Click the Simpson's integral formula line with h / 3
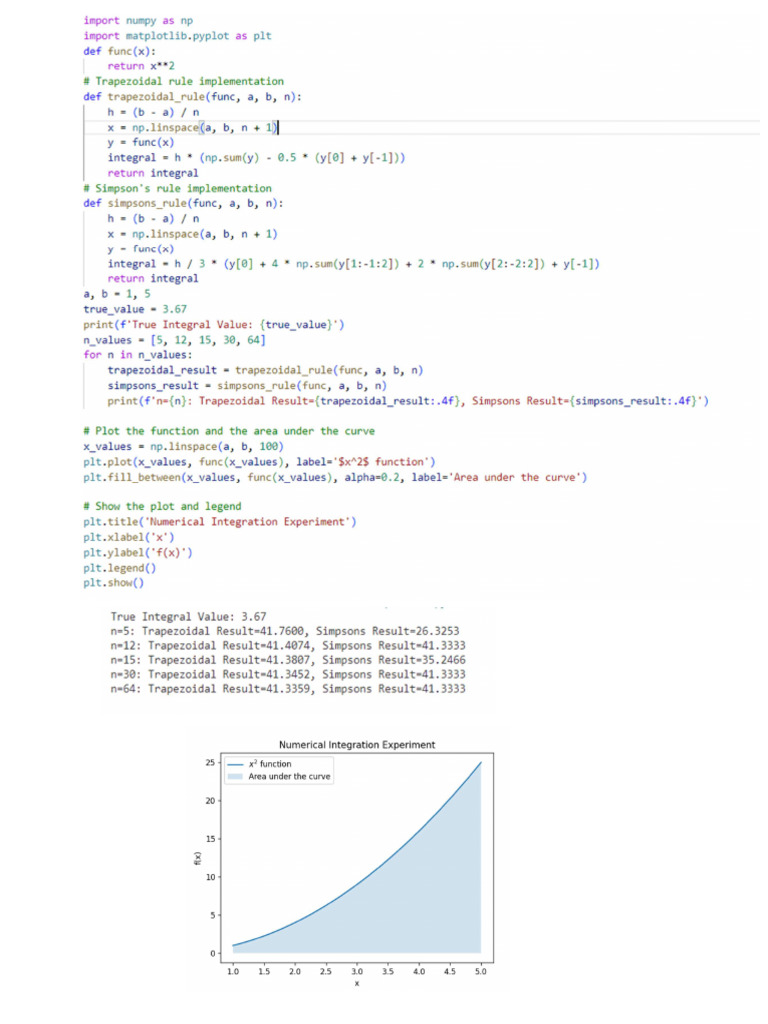 click(353, 264)
